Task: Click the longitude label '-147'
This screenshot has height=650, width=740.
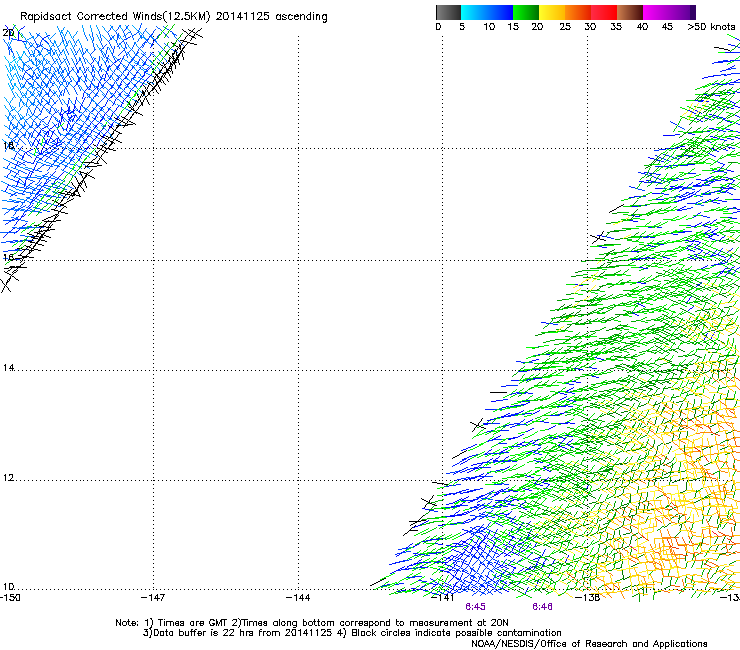Action: click(153, 598)
